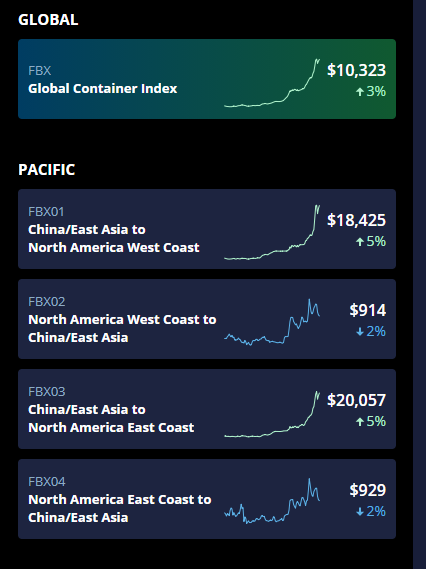Click the up arrow under $20,057
Image resolution: width=426 pixels, height=569 pixels.
[x=360, y=422]
